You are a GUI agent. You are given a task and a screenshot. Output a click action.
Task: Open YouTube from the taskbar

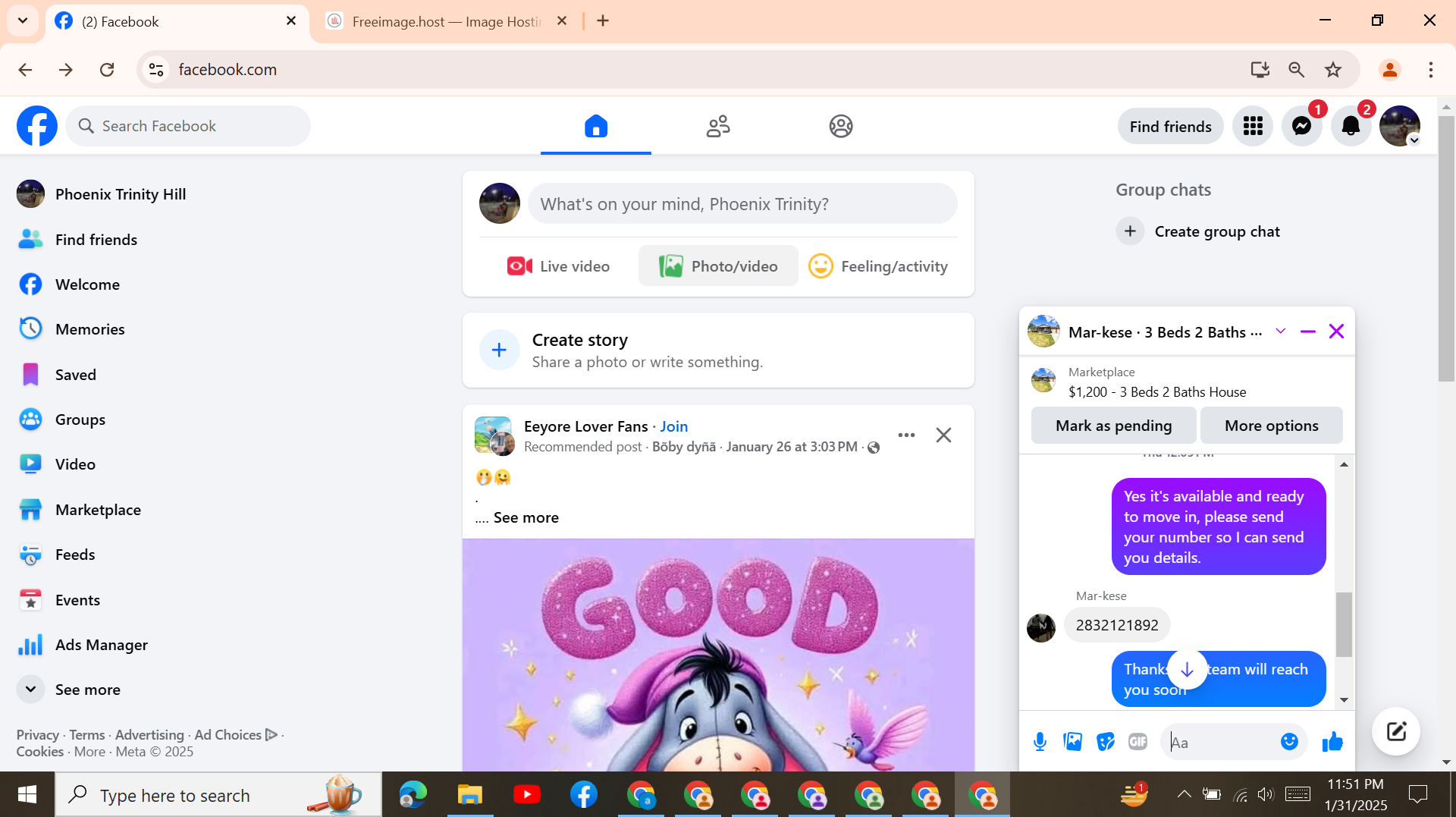pyautogui.click(x=527, y=794)
